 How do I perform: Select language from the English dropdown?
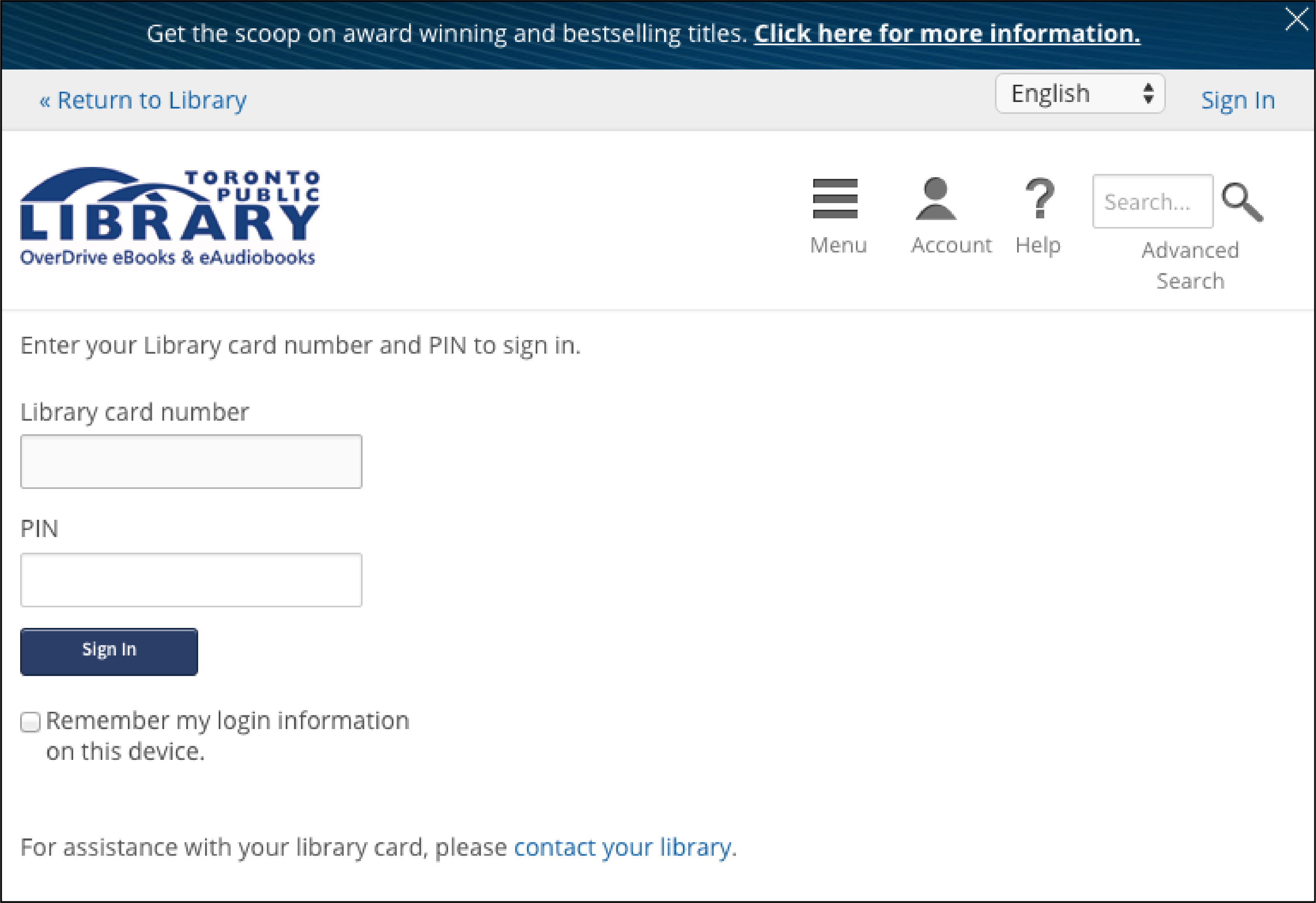[x=1080, y=94]
